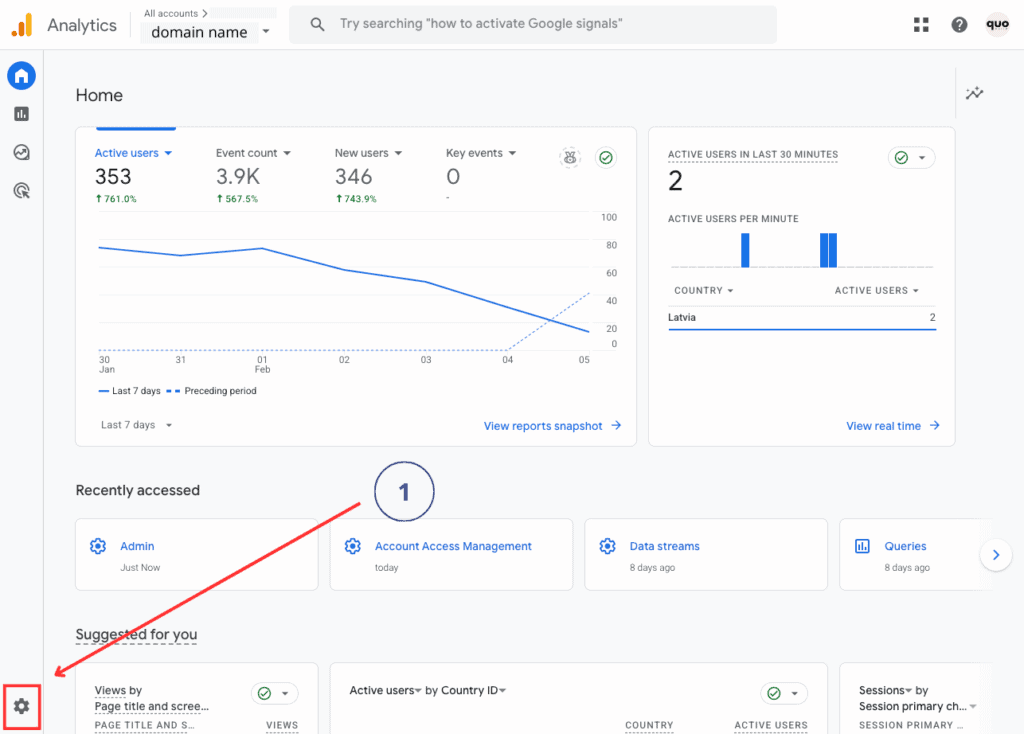This screenshot has width=1024, height=734.
Task: Open the Home icon in sidebar
Action: (22, 76)
